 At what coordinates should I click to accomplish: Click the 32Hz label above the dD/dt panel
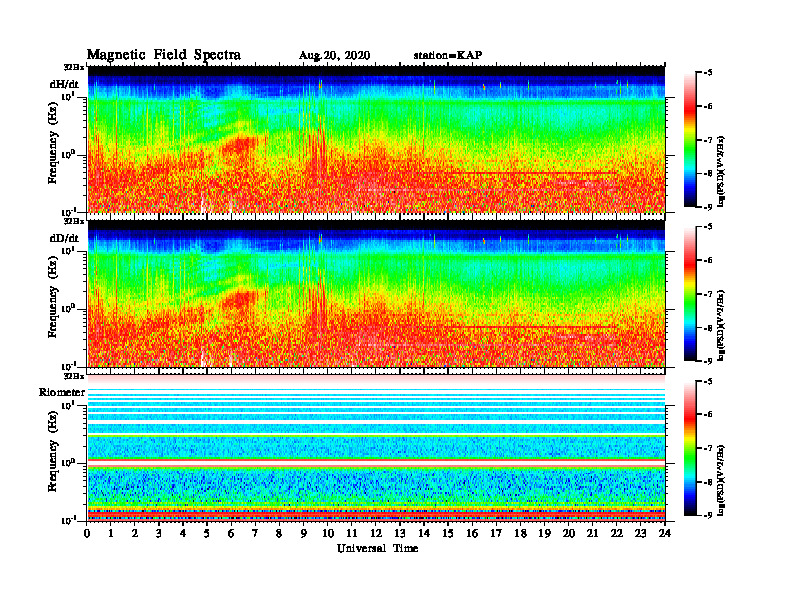[x=74, y=221]
